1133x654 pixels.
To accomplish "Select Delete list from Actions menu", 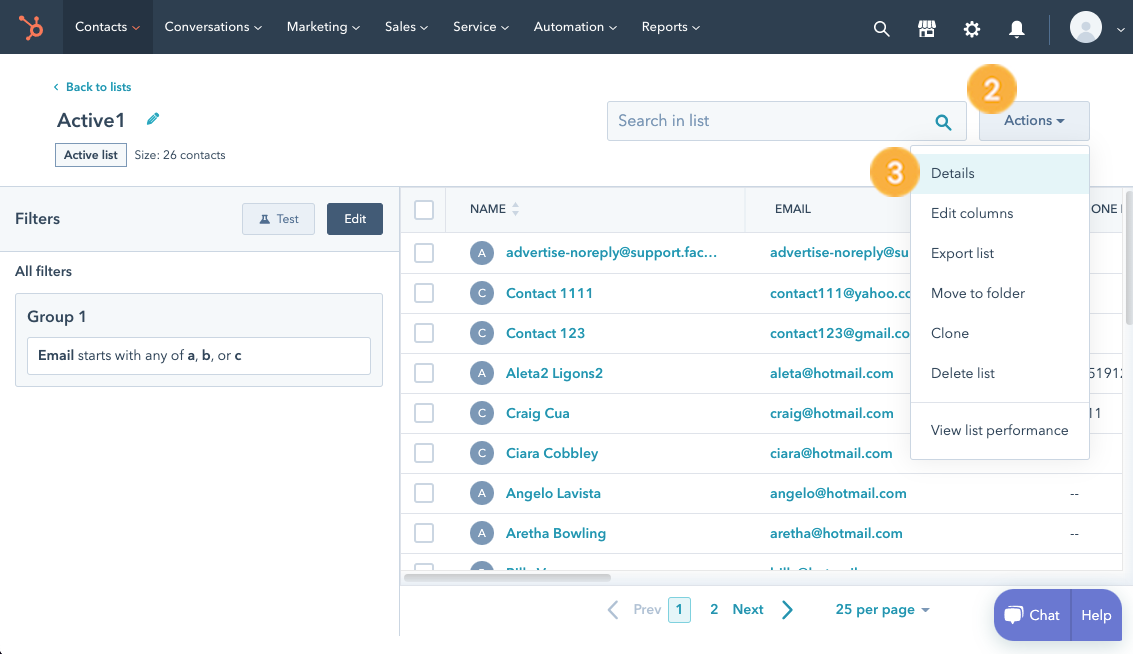I will coord(1000,374).
